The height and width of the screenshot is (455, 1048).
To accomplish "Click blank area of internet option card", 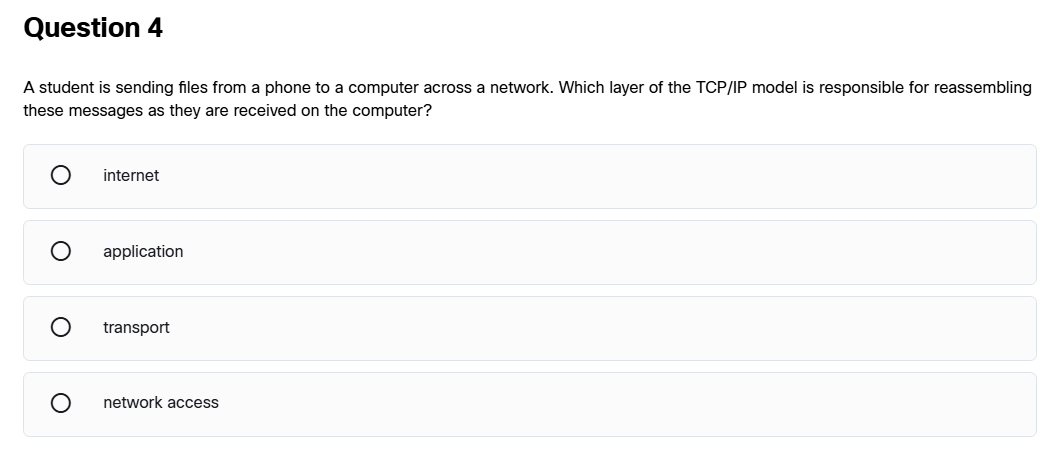I will point(600,176).
